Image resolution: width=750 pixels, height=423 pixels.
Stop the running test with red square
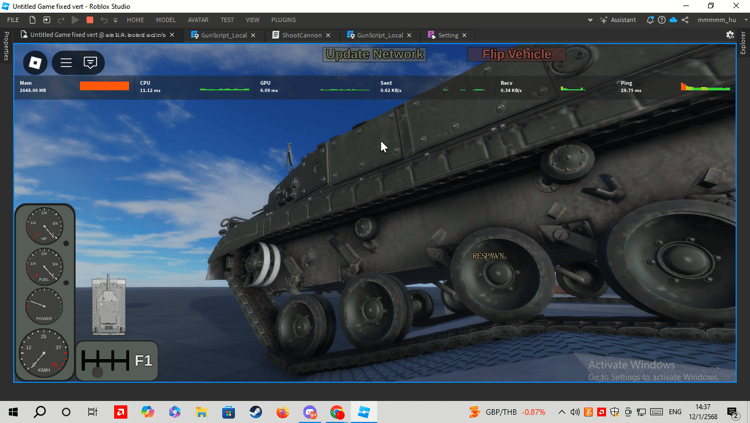point(89,20)
